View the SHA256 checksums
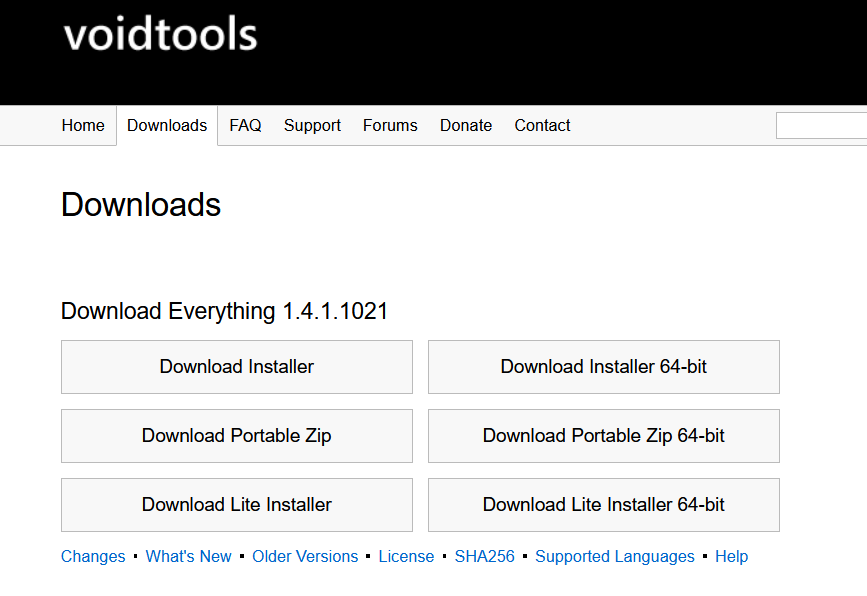The width and height of the screenshot is (867, 596). 485,556
